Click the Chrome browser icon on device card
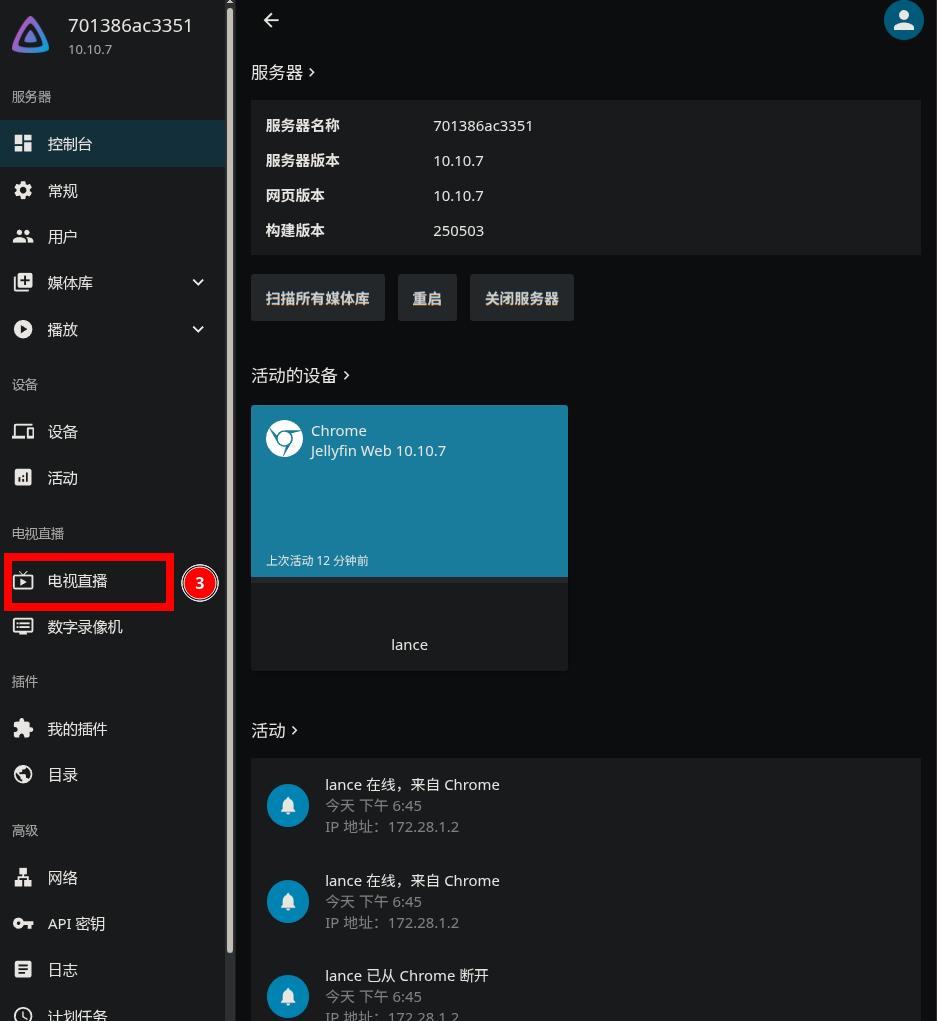Screen dimensions: 937x1021 click(x=284, y=438)
